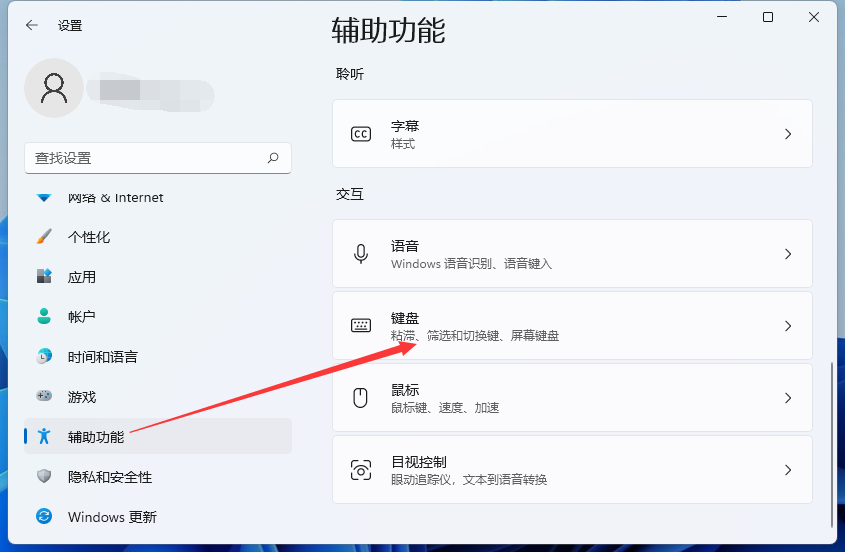Viewport: 845px width, 552px height.
Task: Expand 字幕 settings via its chevron
Action: 788,134
